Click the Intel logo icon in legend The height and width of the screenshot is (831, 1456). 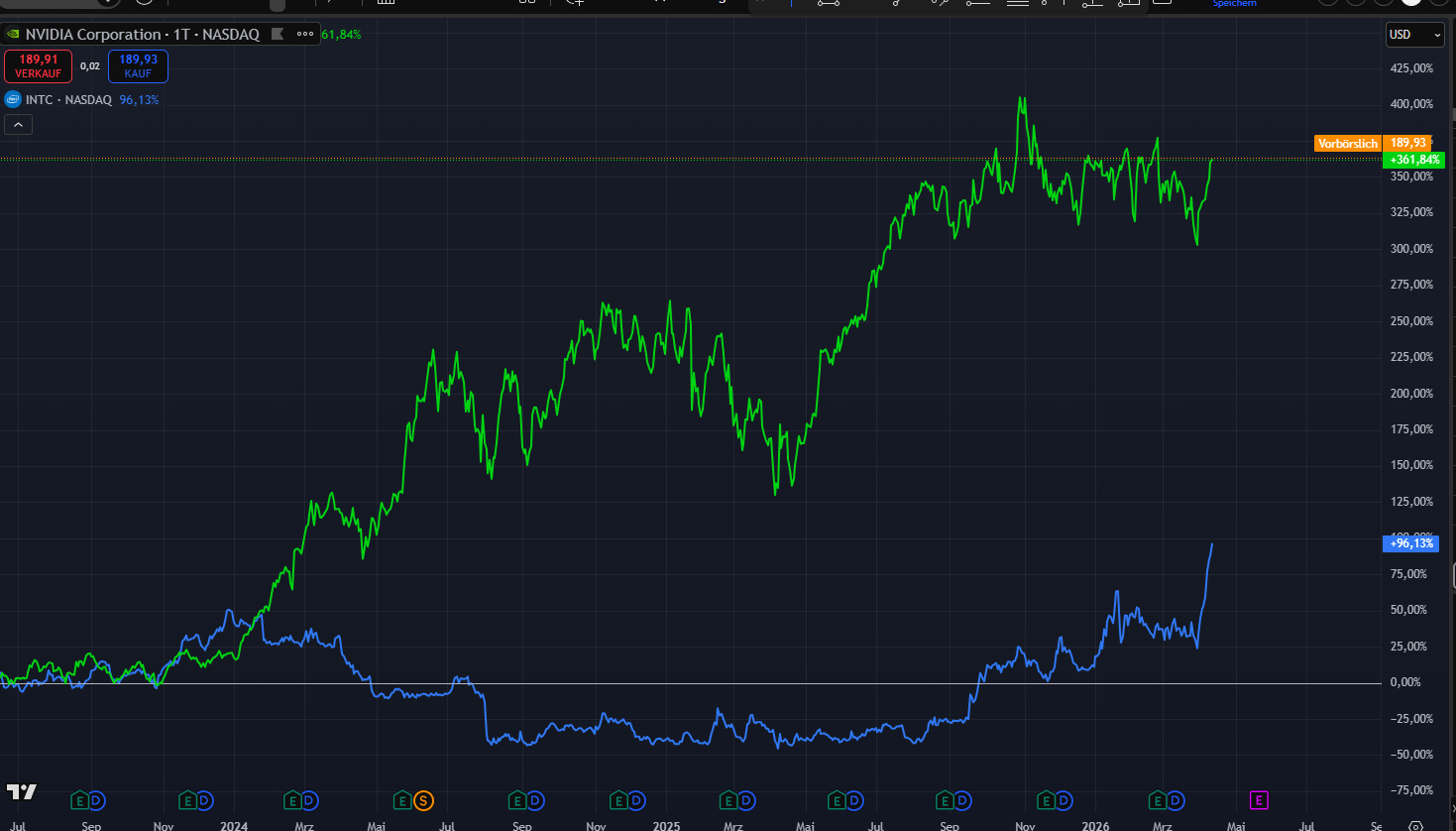point(13,100)
